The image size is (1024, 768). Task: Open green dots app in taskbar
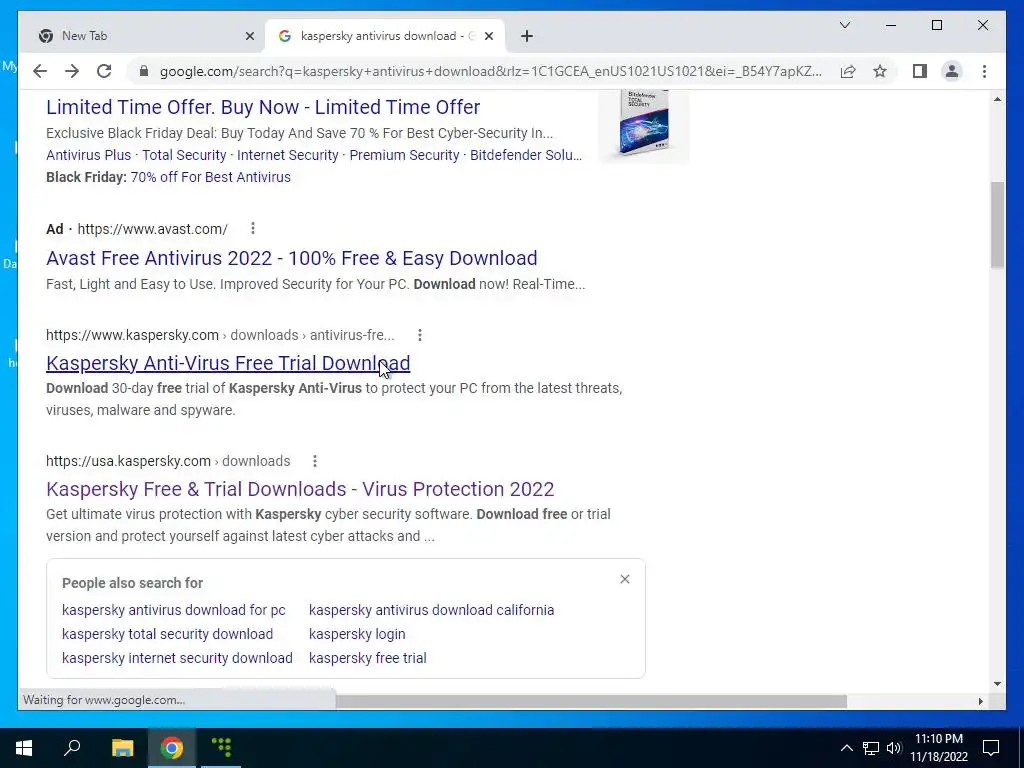pos(221,748)
